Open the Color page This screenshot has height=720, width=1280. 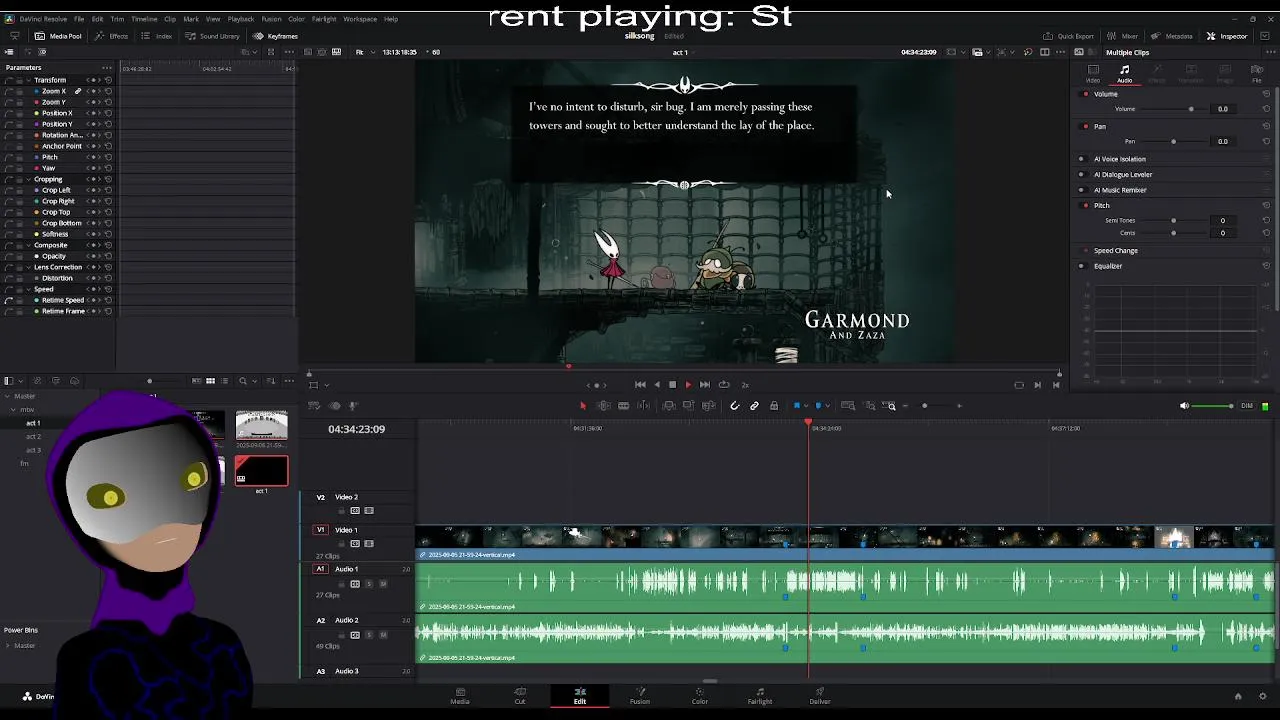tap(700, 695)
